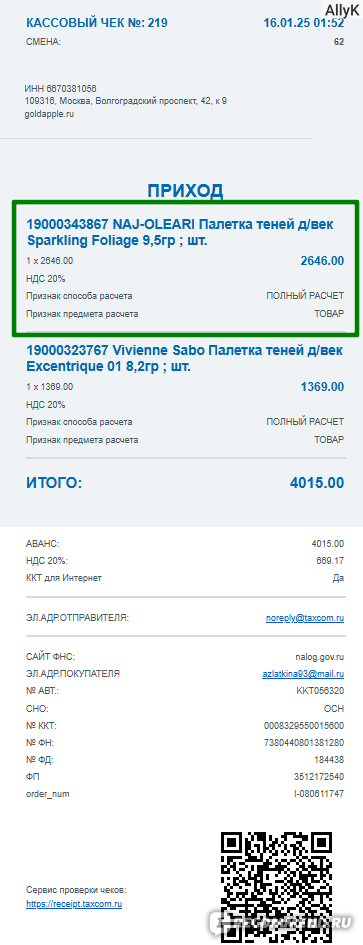
Task: Click the ИТОГО total amount 4015.00
Action: coord(317,483)
